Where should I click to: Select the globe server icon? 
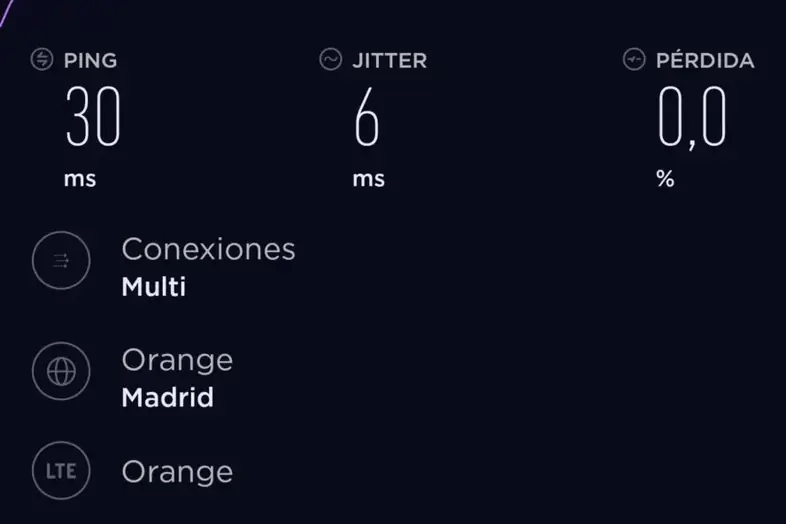(x=61, y=371)
